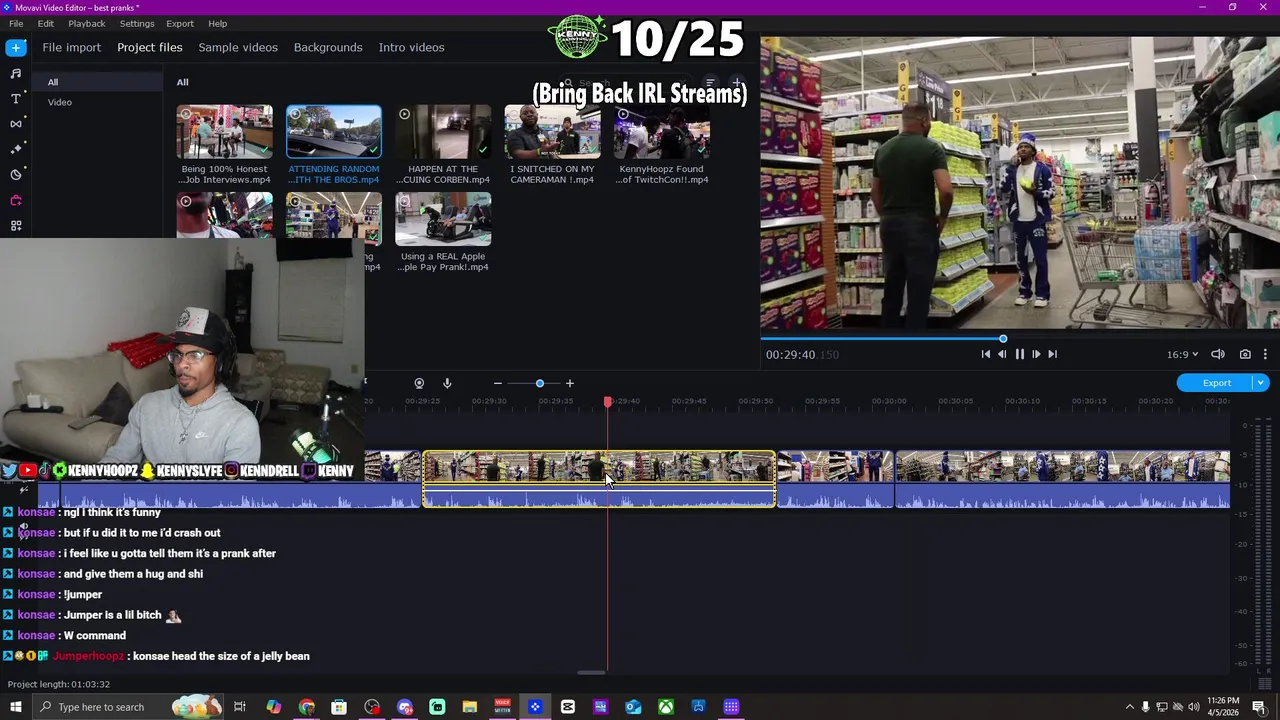Image resolution: width=1280 pixels, height=720 pixels.
Task: Click the taskbar search box
Action: pos(130,707)
